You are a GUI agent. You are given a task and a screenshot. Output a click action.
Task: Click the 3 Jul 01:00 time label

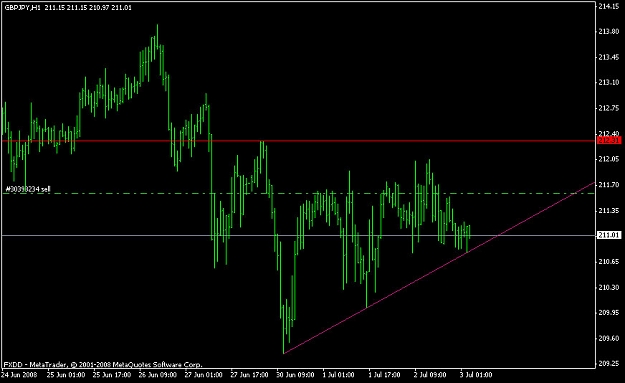[476, 375]
